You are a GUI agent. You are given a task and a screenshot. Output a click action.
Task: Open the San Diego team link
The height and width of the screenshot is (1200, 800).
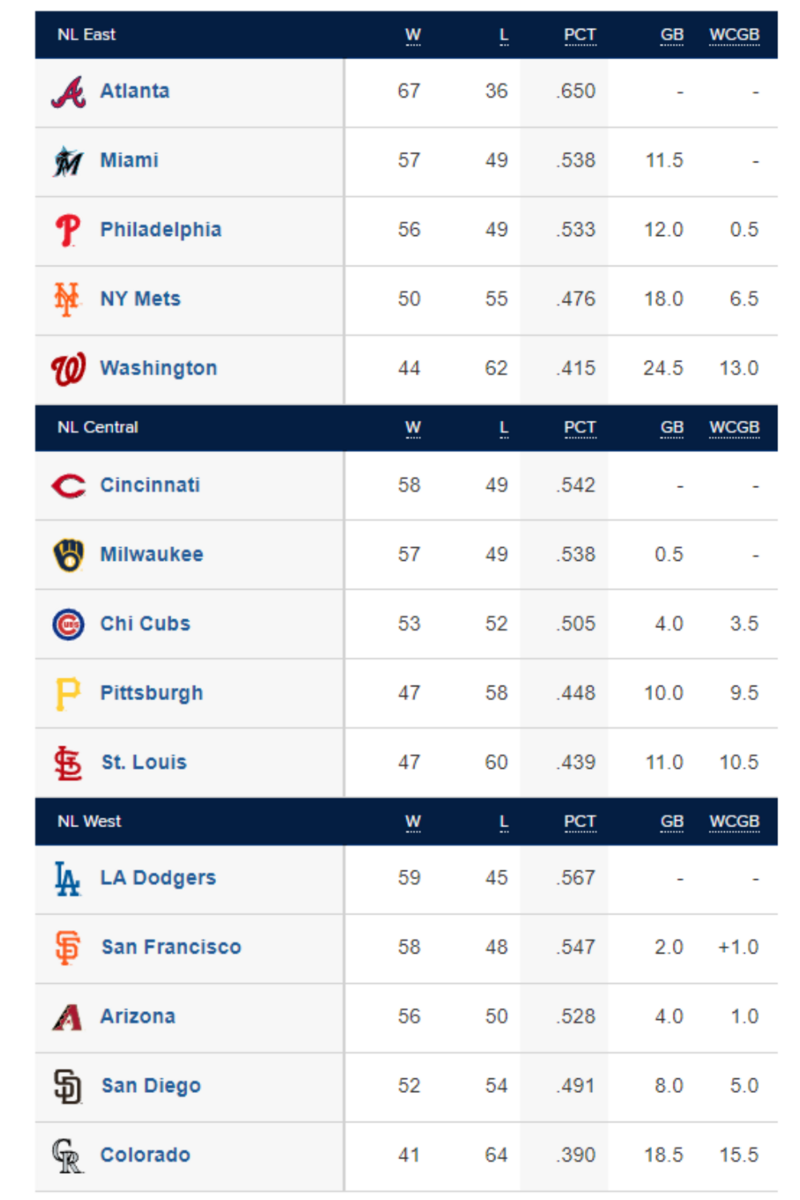151,1085
